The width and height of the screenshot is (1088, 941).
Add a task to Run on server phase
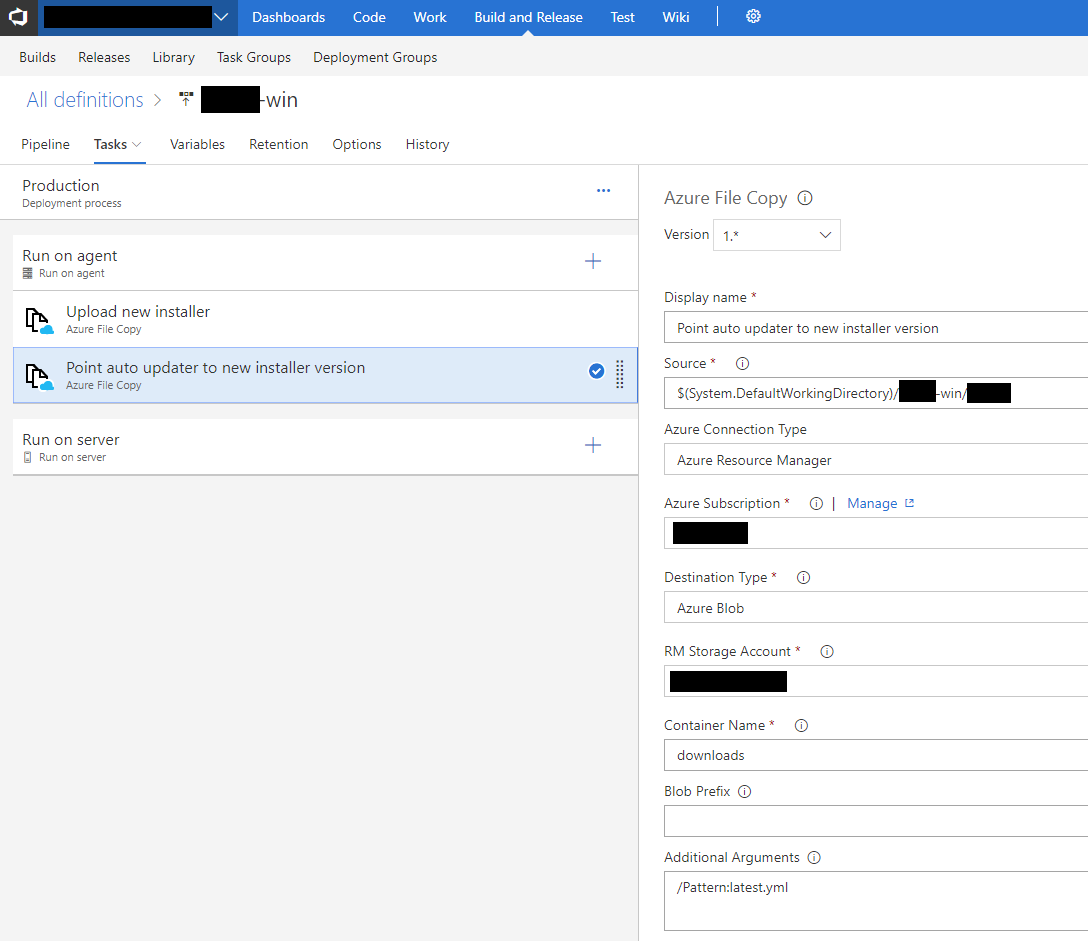click(593, 446)
